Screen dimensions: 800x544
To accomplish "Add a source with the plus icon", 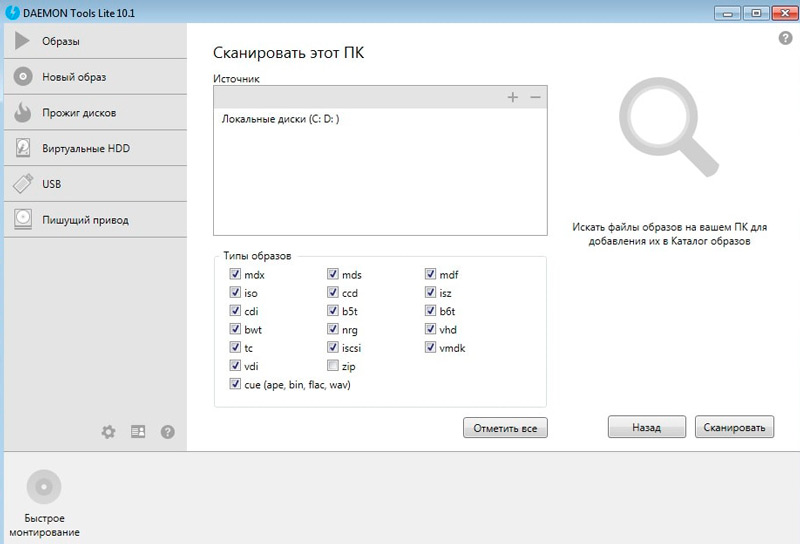I will (x=513, y=97).
